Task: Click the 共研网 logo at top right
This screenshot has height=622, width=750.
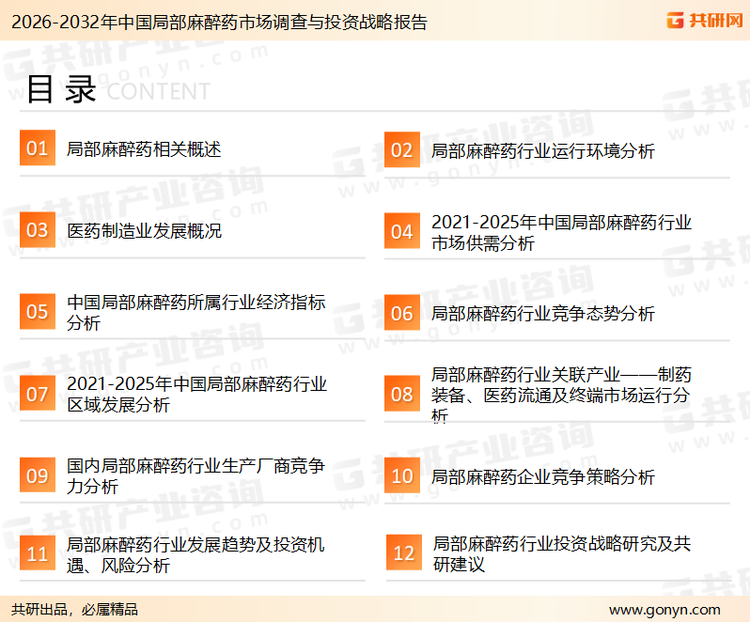Action: 705,20
